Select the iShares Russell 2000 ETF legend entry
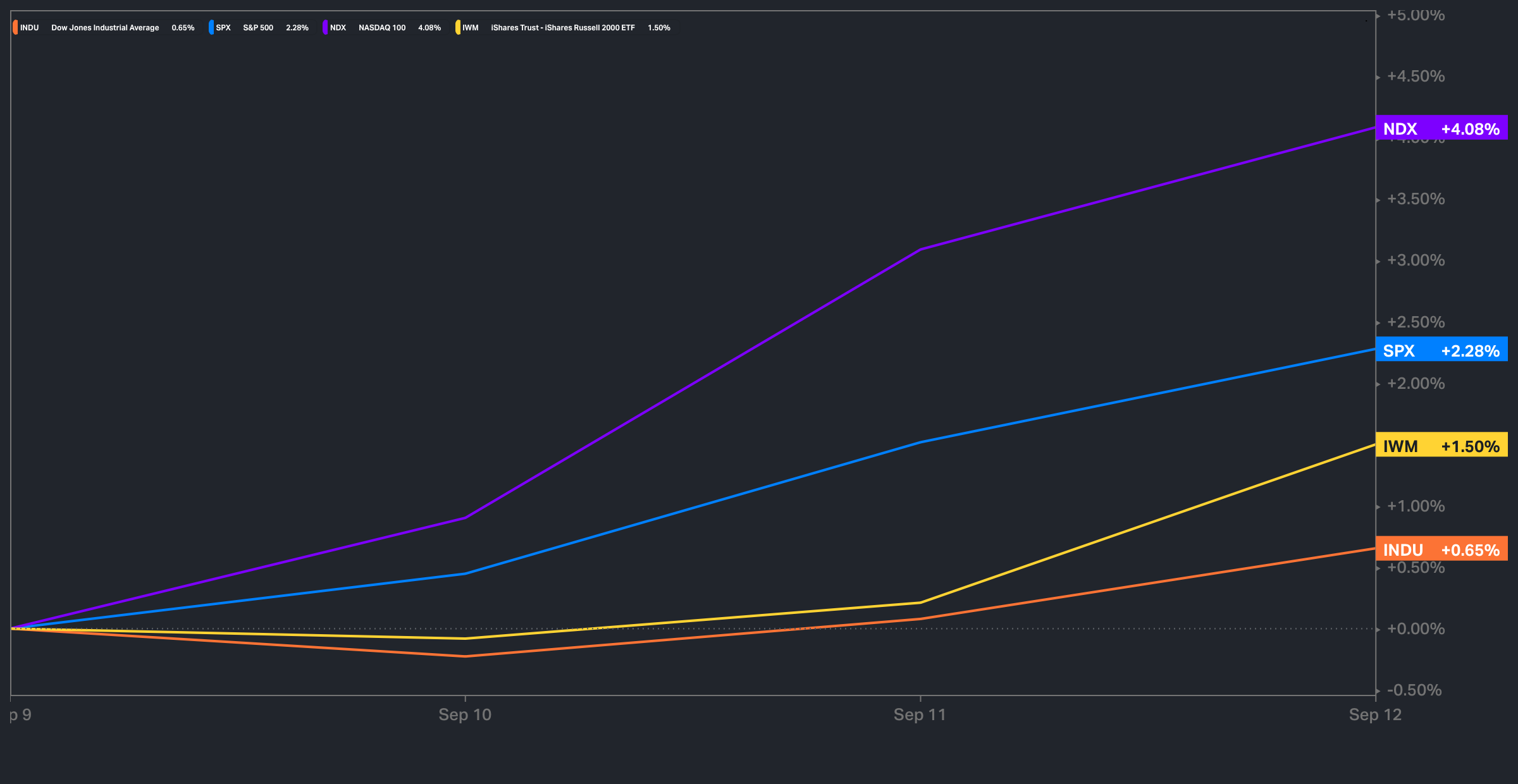This screenshot has height=784, width=1518. pyautogui.click(x=563, y=28)
